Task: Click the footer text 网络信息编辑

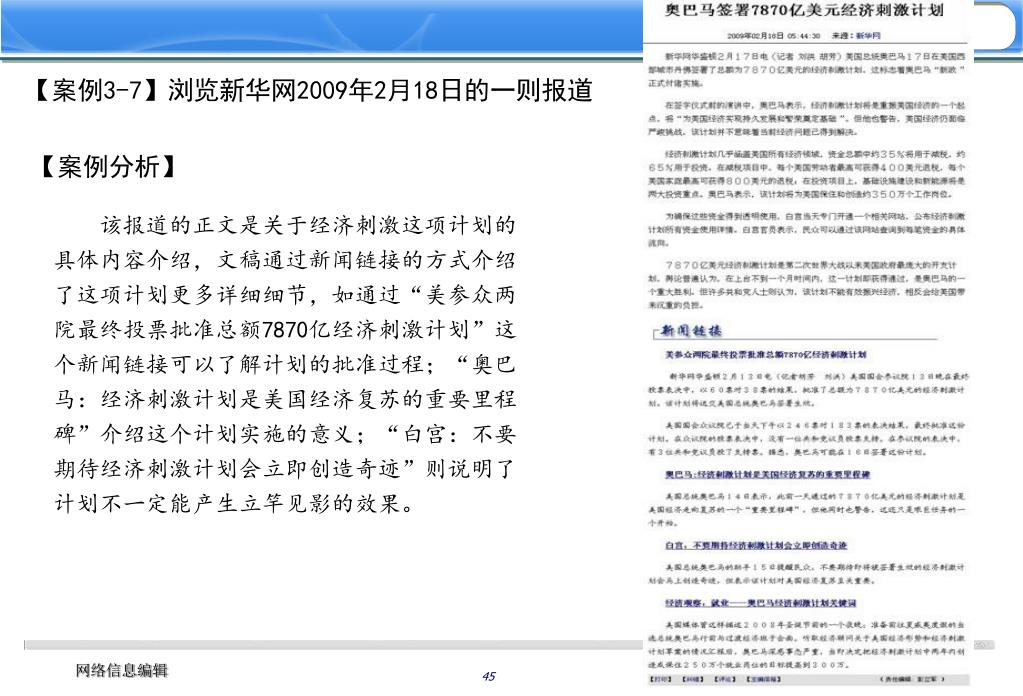Action: coord(121,670)
